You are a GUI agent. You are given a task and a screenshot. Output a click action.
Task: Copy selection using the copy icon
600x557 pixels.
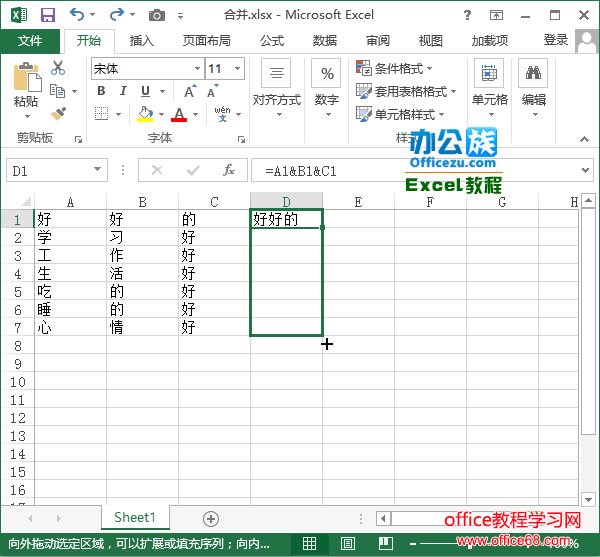(58, 91)
